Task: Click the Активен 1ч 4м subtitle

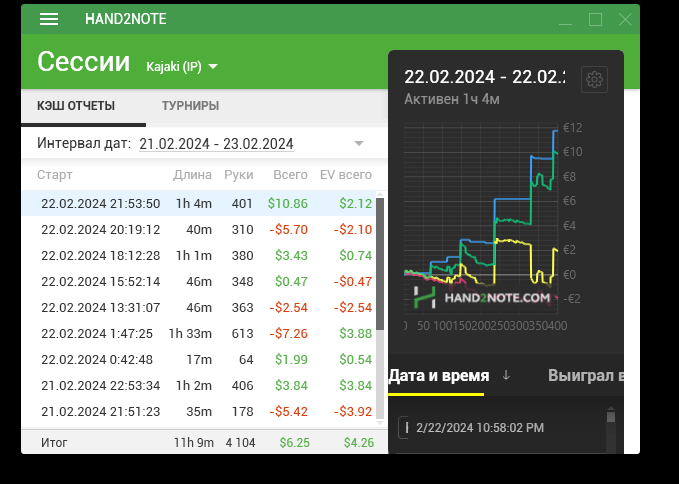Action: coord(452,99)
